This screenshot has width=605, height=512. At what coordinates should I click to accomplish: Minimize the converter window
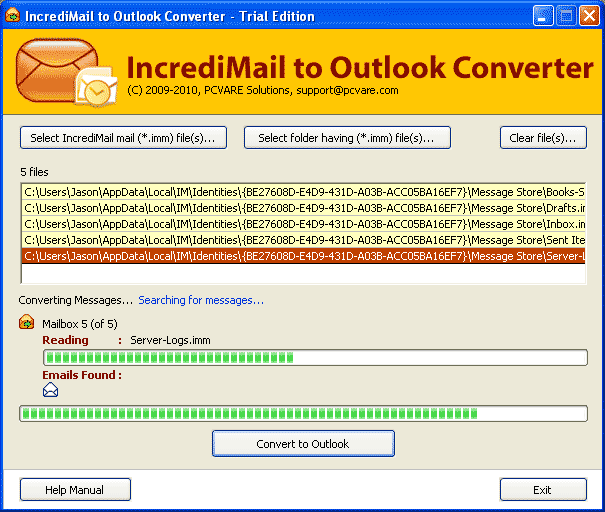click(x=542, y=16)
